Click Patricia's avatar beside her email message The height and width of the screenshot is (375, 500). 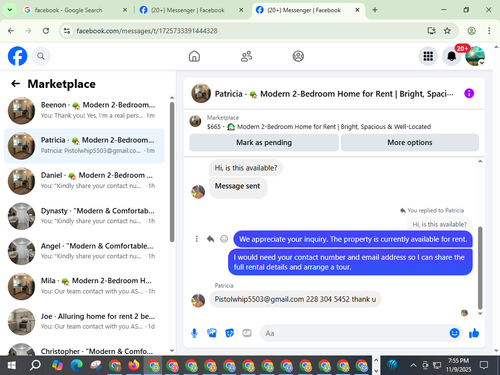[198, 300]
